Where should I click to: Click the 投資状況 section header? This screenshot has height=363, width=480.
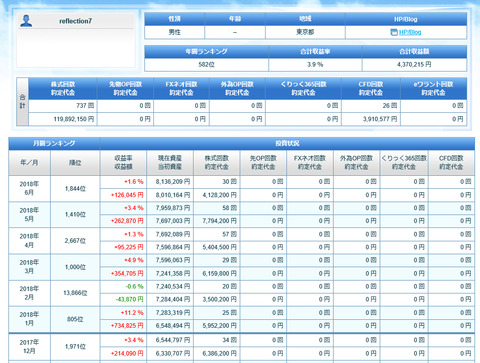pos(287,144)
